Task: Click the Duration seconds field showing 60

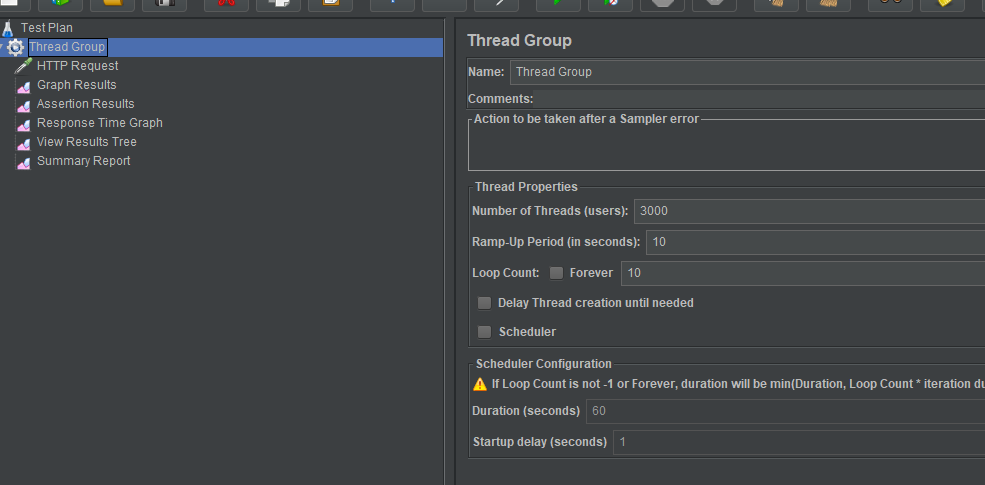Action: 785,411
